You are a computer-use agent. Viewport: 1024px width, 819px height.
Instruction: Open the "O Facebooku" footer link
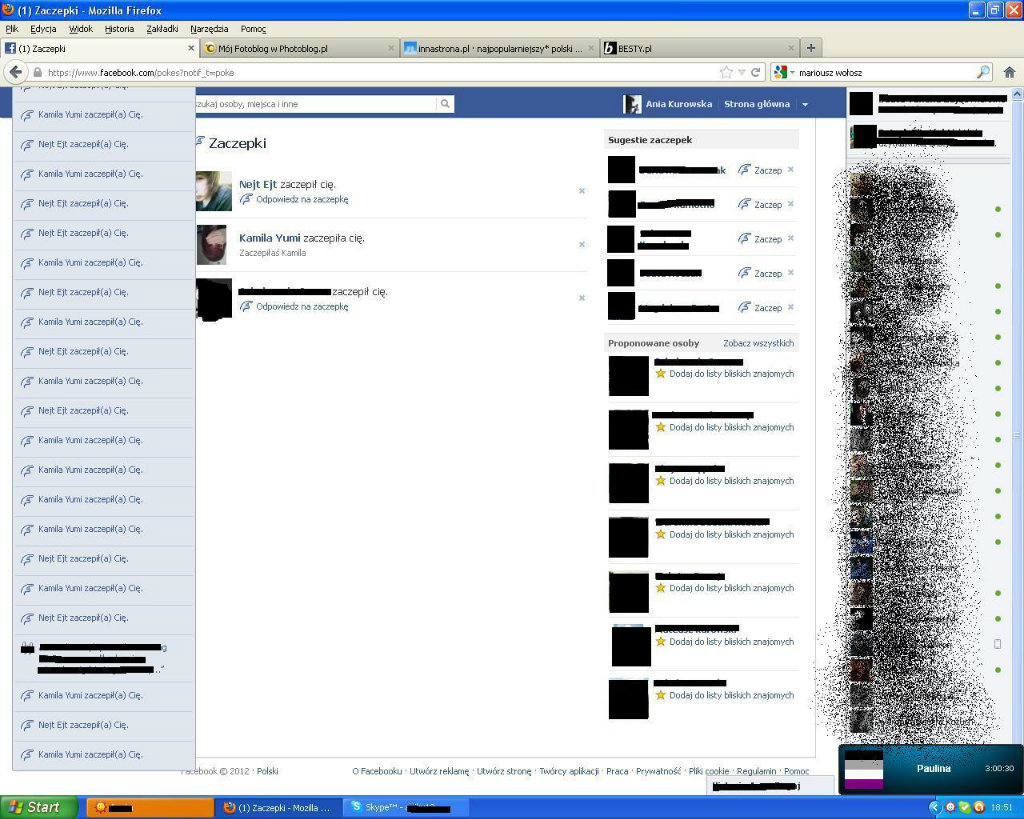[x=377, y=771]
